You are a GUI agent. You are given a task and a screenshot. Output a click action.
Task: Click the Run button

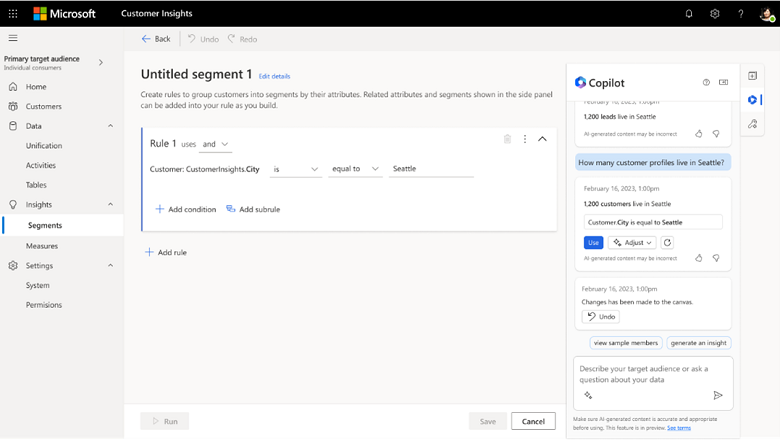click(x=165, y=421)
